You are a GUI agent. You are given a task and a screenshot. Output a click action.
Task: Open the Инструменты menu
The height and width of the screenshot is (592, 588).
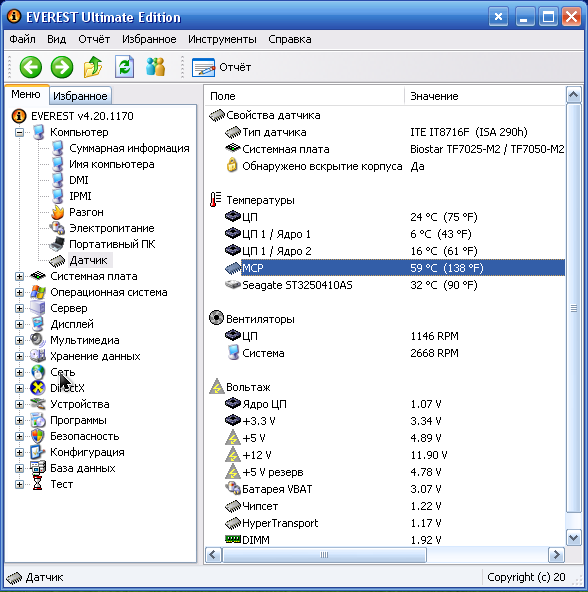pyautogui.click(x=222, y=39)
